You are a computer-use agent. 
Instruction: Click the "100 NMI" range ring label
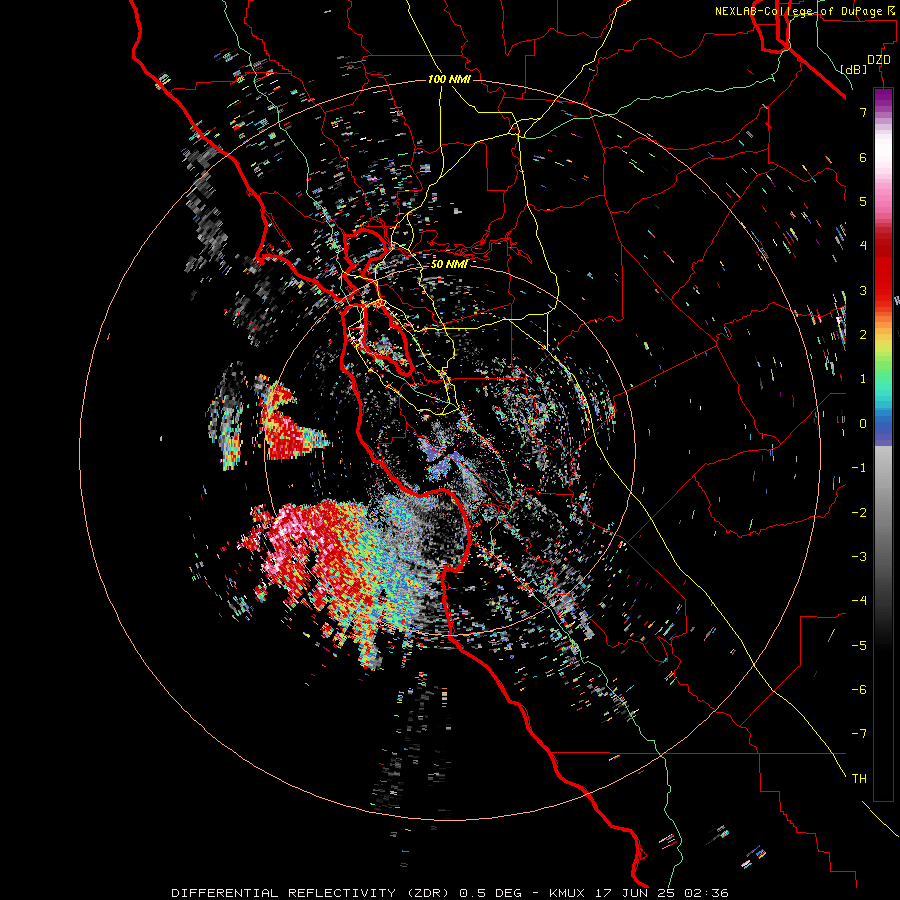449,79
